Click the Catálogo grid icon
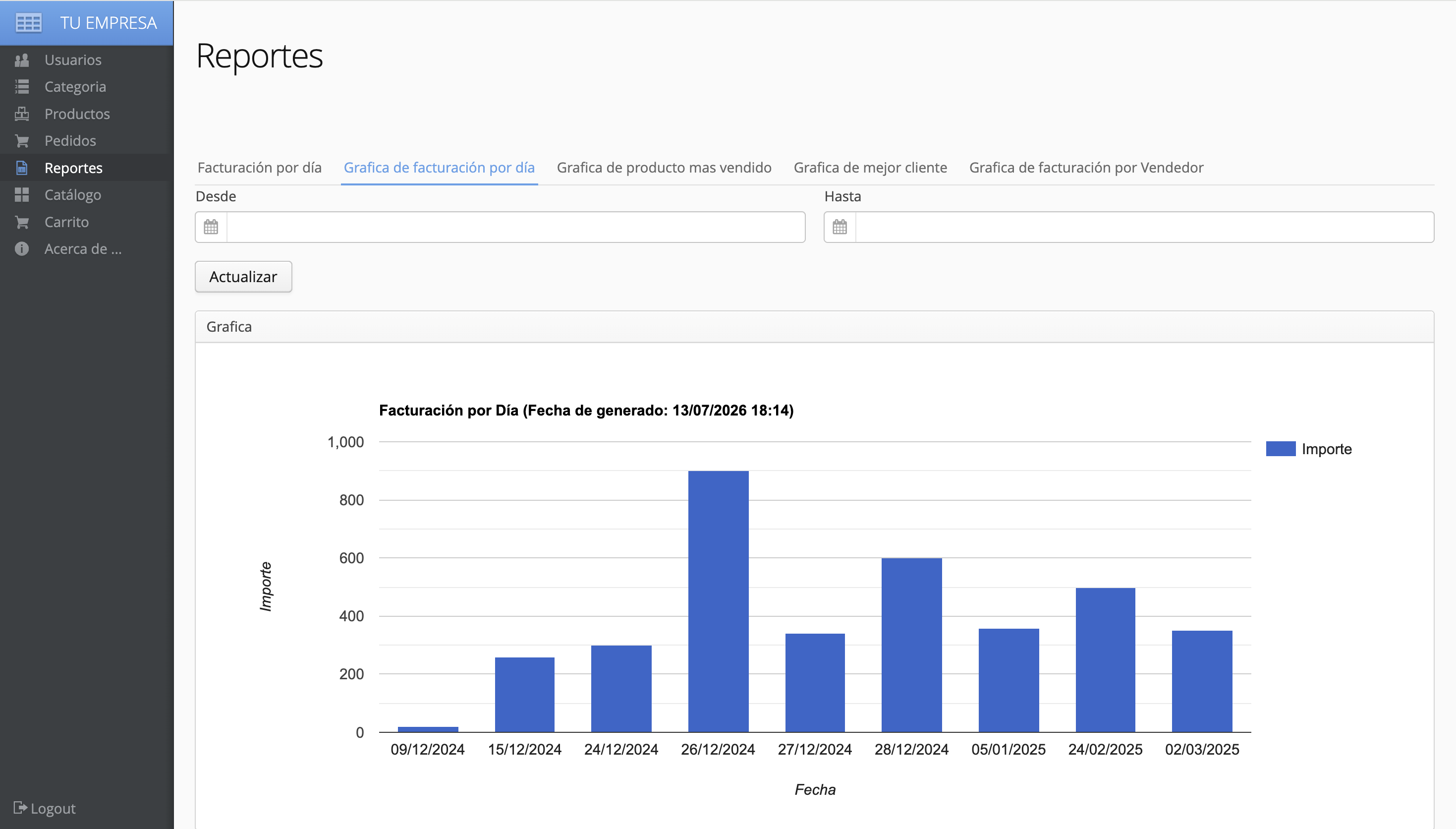Image resolution: width=1456 pixels, height=829 pixels. coord(22,195)
